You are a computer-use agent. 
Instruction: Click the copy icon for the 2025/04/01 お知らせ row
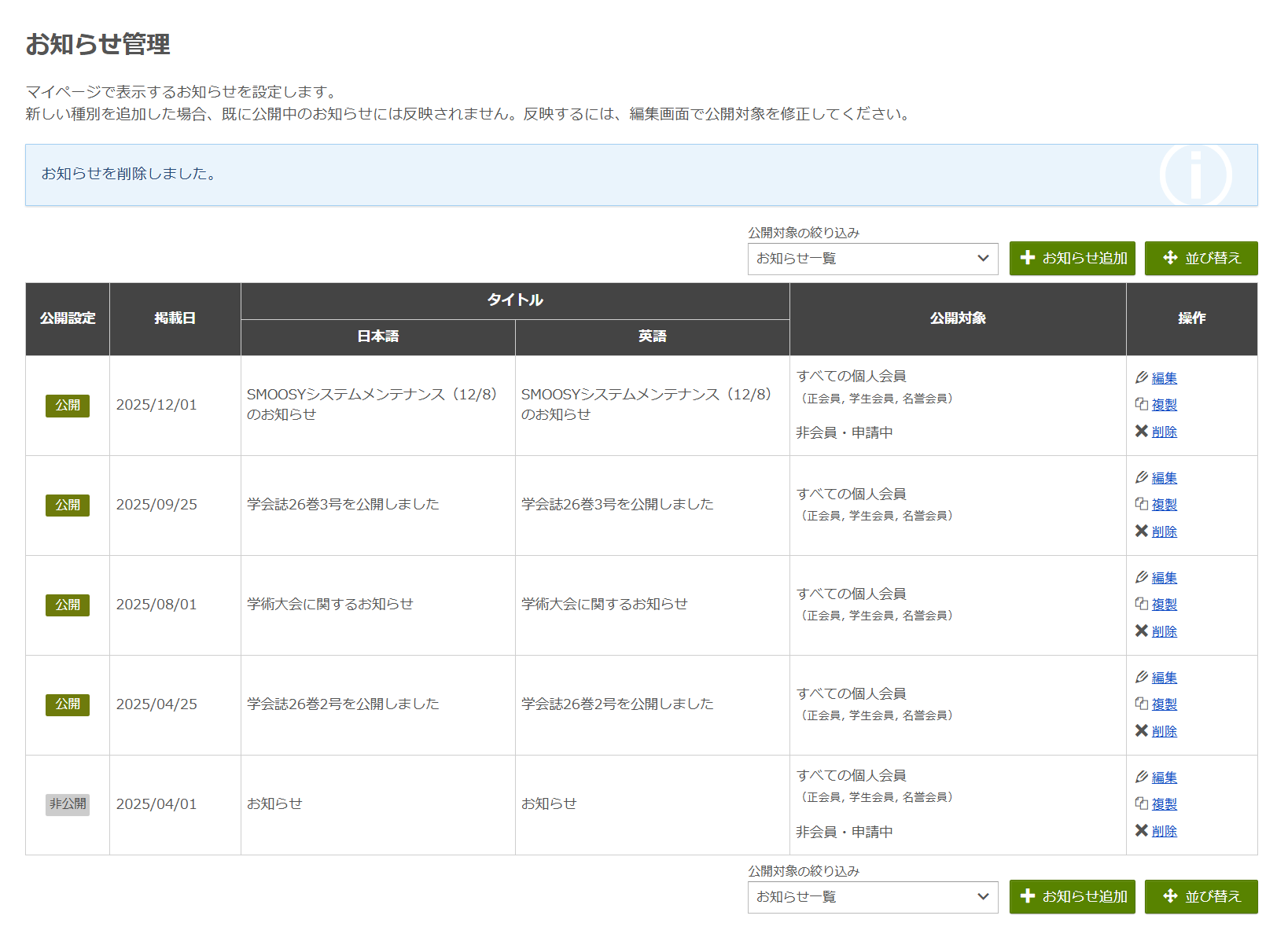tap(1142, 803)
